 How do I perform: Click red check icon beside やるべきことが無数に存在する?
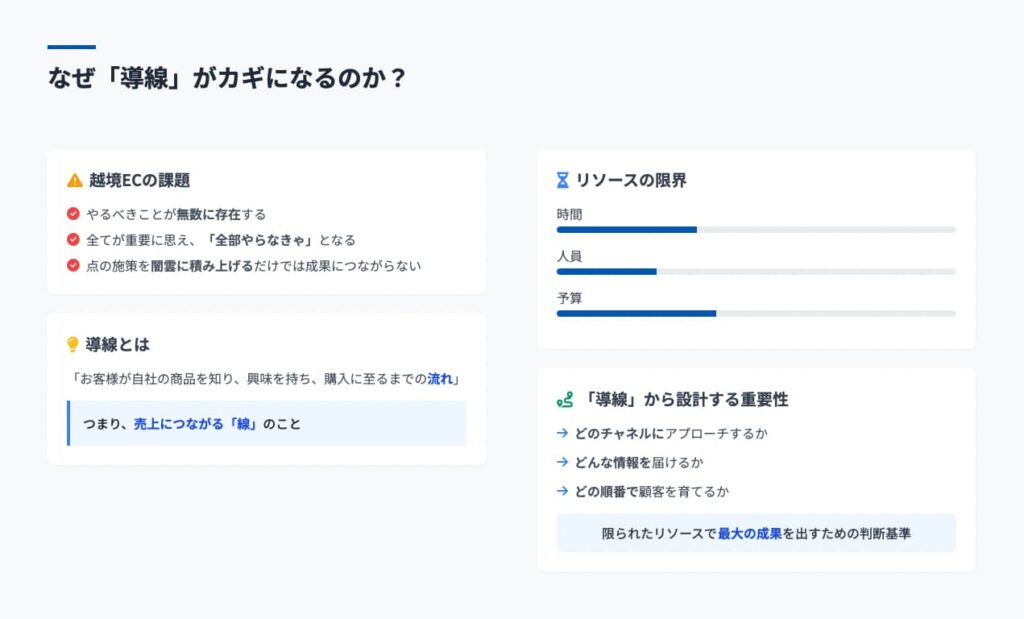73,214
